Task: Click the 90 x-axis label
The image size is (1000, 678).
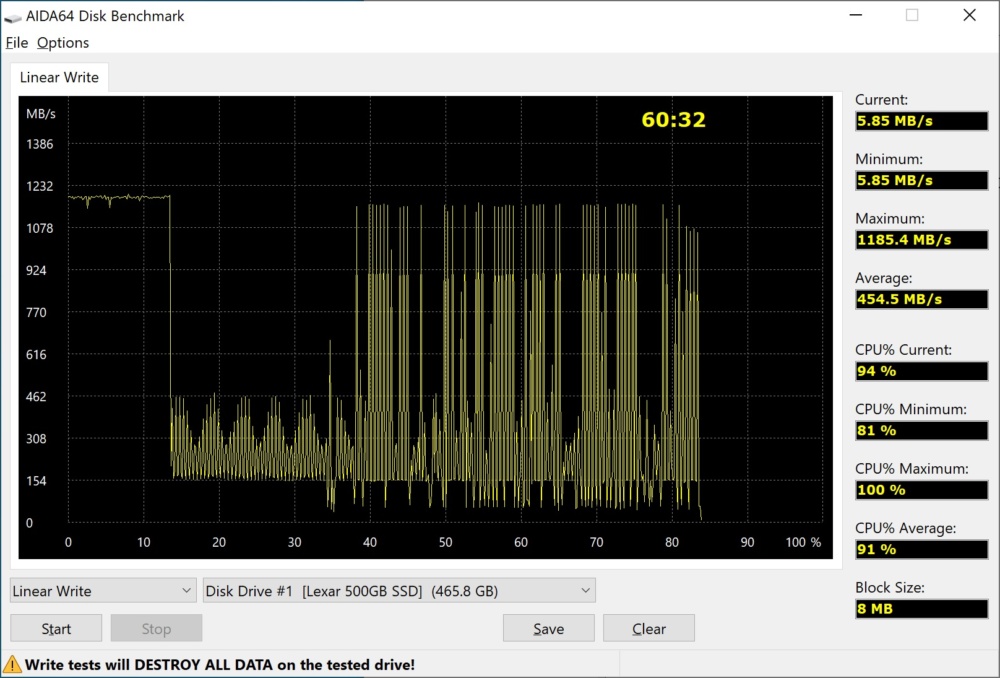Action: coord(747,542)
